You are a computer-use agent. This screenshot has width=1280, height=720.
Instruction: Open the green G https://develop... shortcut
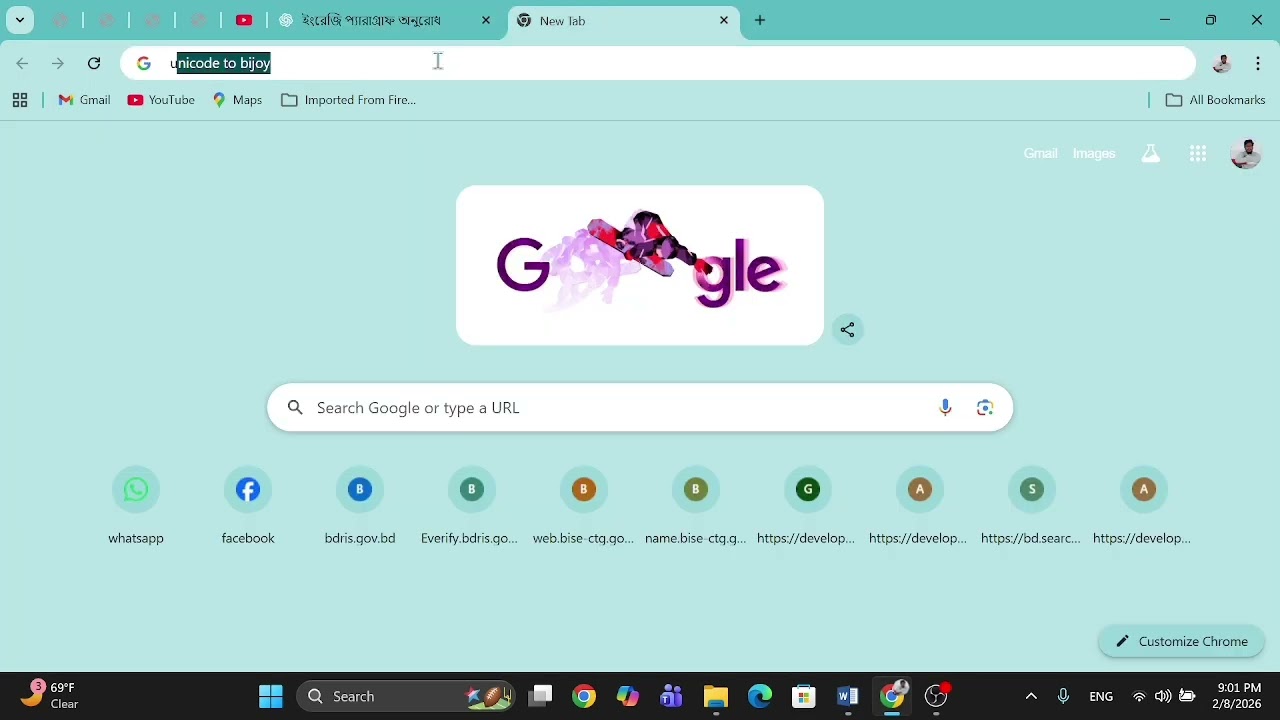pos(808,507)
